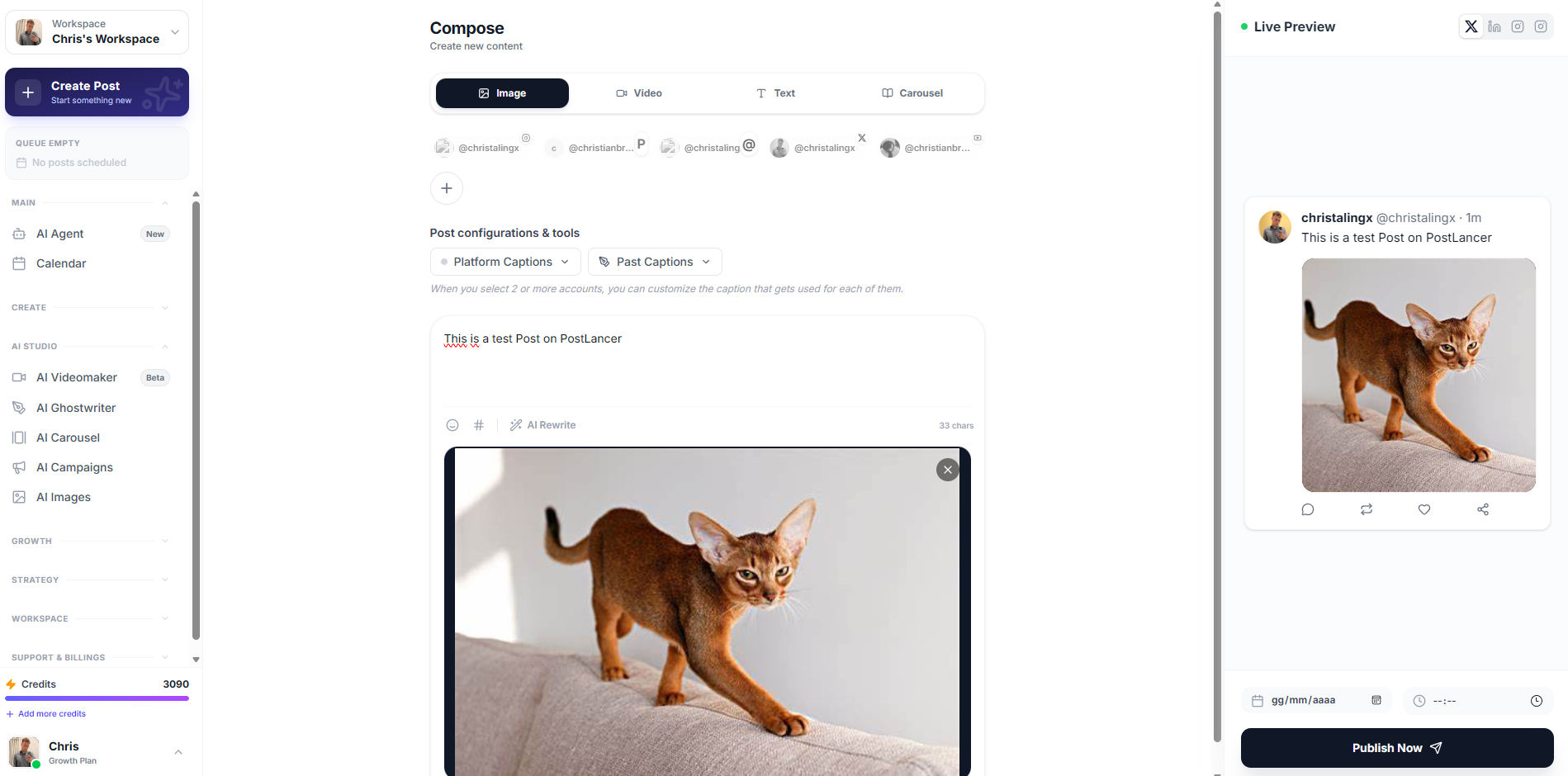The width and height of the screenshot is (1568, 776).
Task: Insert hashtag using the # icon
Action: pos(479,425)
